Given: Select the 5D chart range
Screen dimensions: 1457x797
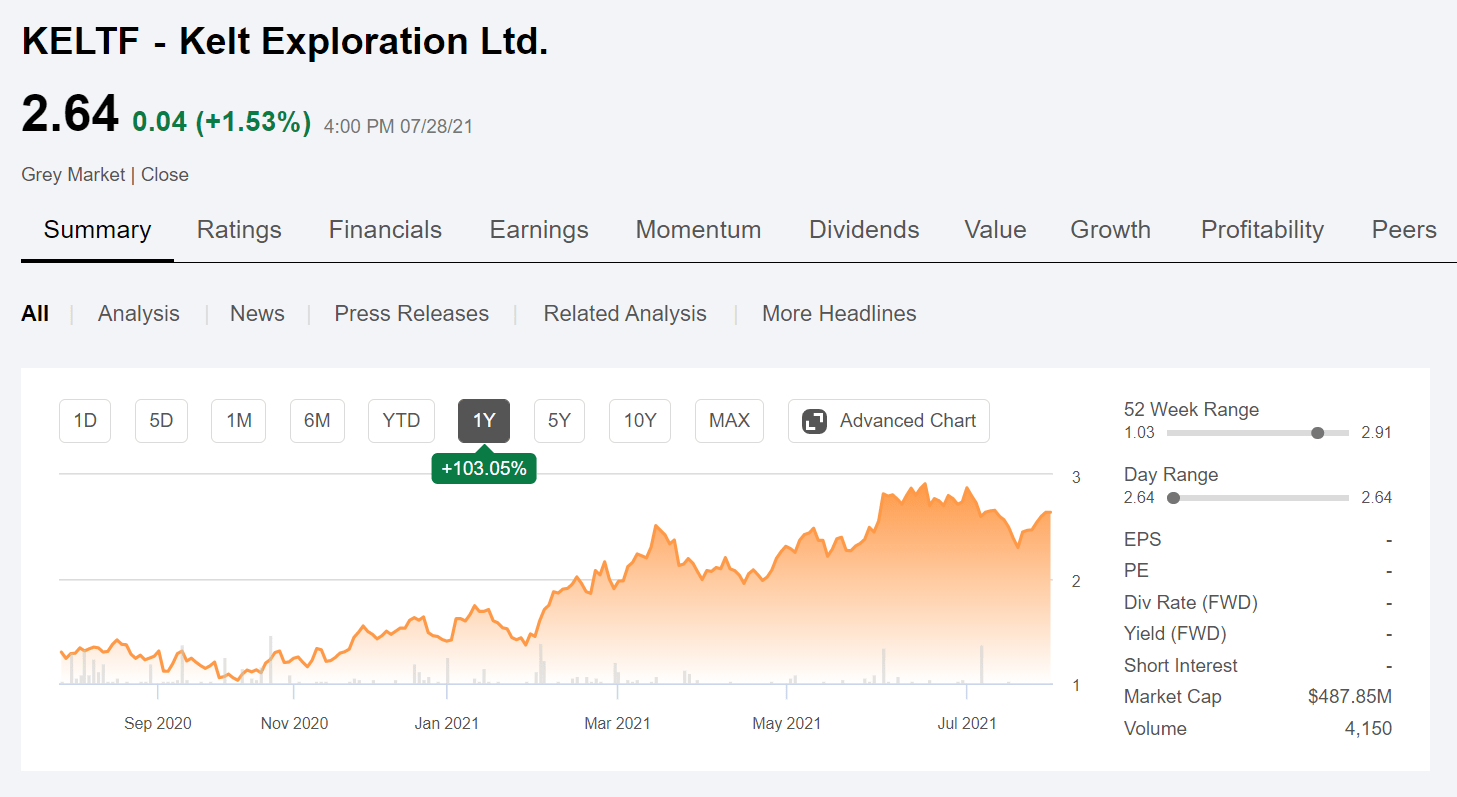Looking at the screenshot, I should click(x=161, y=421).
